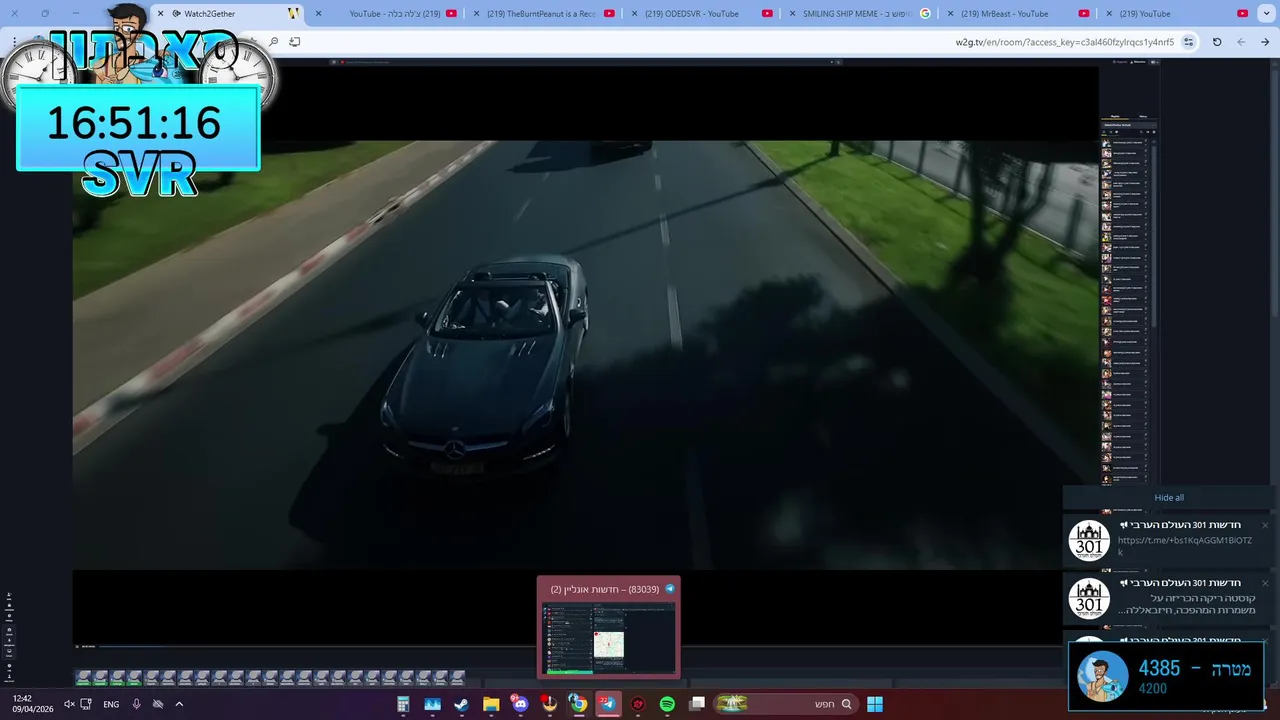Close the MrBeast YouTube tab
1280x720 pixels.
coord(951,14)
